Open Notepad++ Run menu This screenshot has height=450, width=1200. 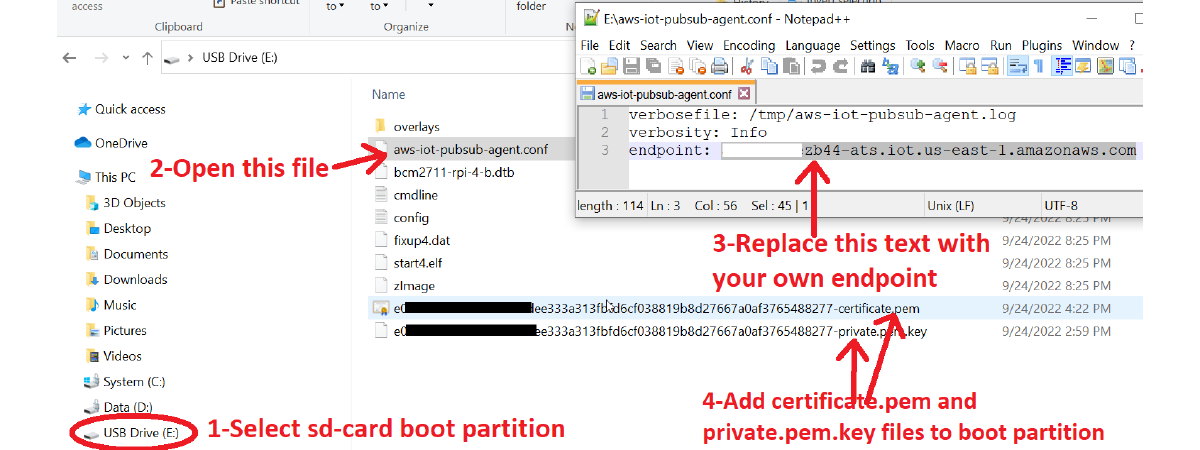pos(1000,45)
